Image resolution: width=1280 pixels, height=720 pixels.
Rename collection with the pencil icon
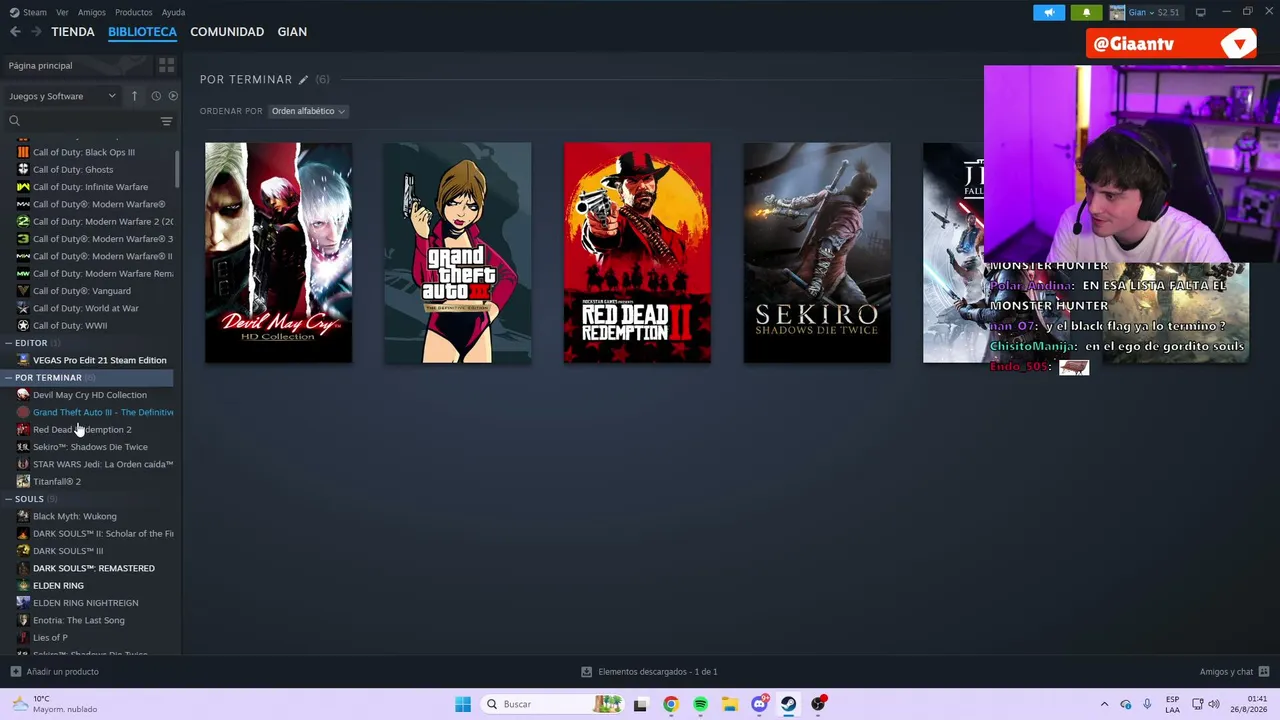(303, 80)
